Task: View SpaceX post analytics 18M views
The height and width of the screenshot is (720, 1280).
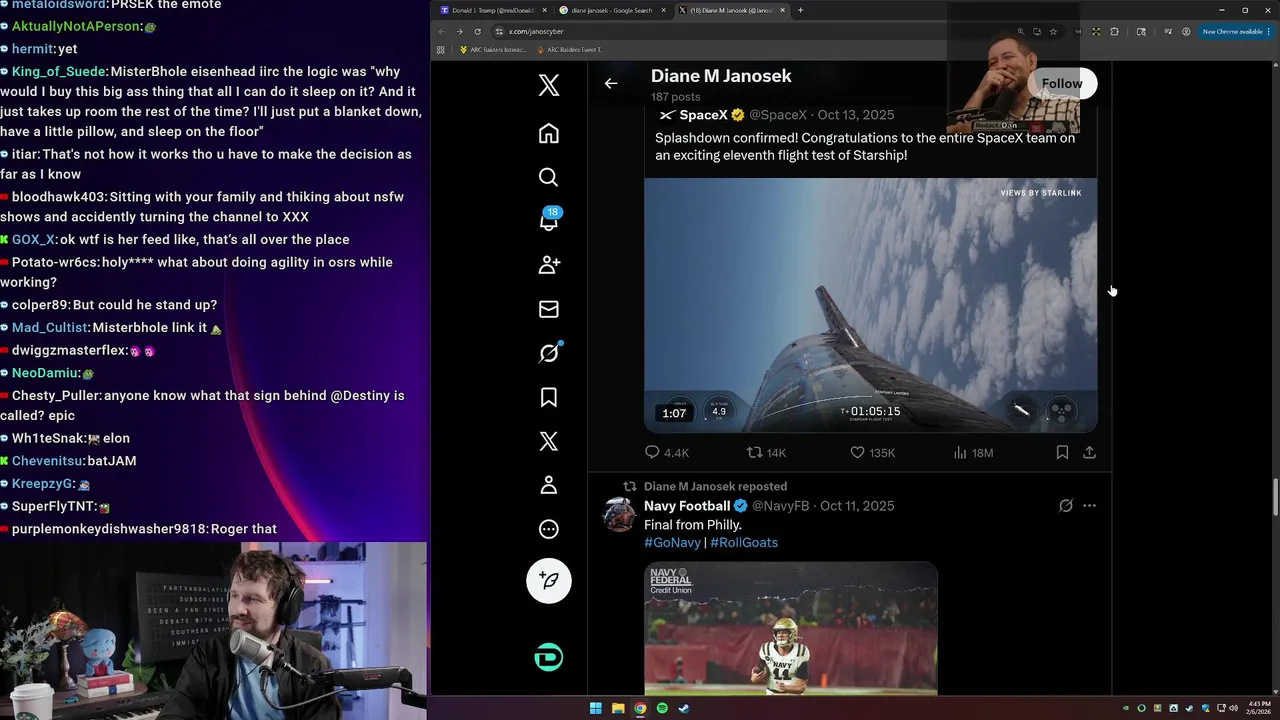Action: [x=973, y=453]
